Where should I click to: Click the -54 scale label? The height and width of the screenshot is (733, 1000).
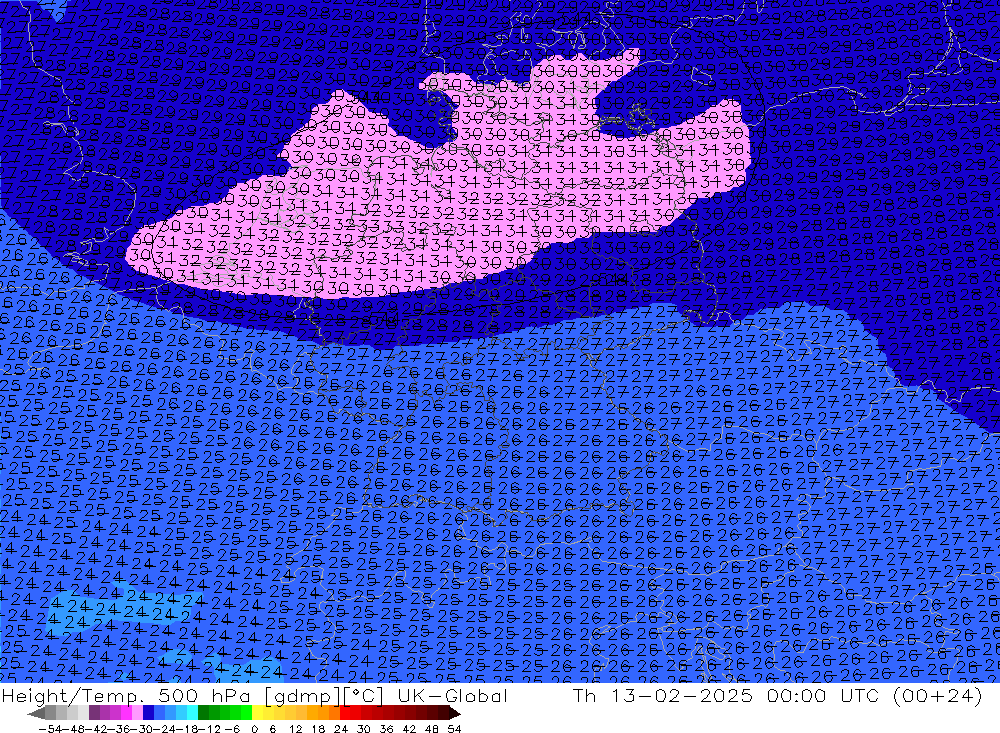(x=50, y=729)
